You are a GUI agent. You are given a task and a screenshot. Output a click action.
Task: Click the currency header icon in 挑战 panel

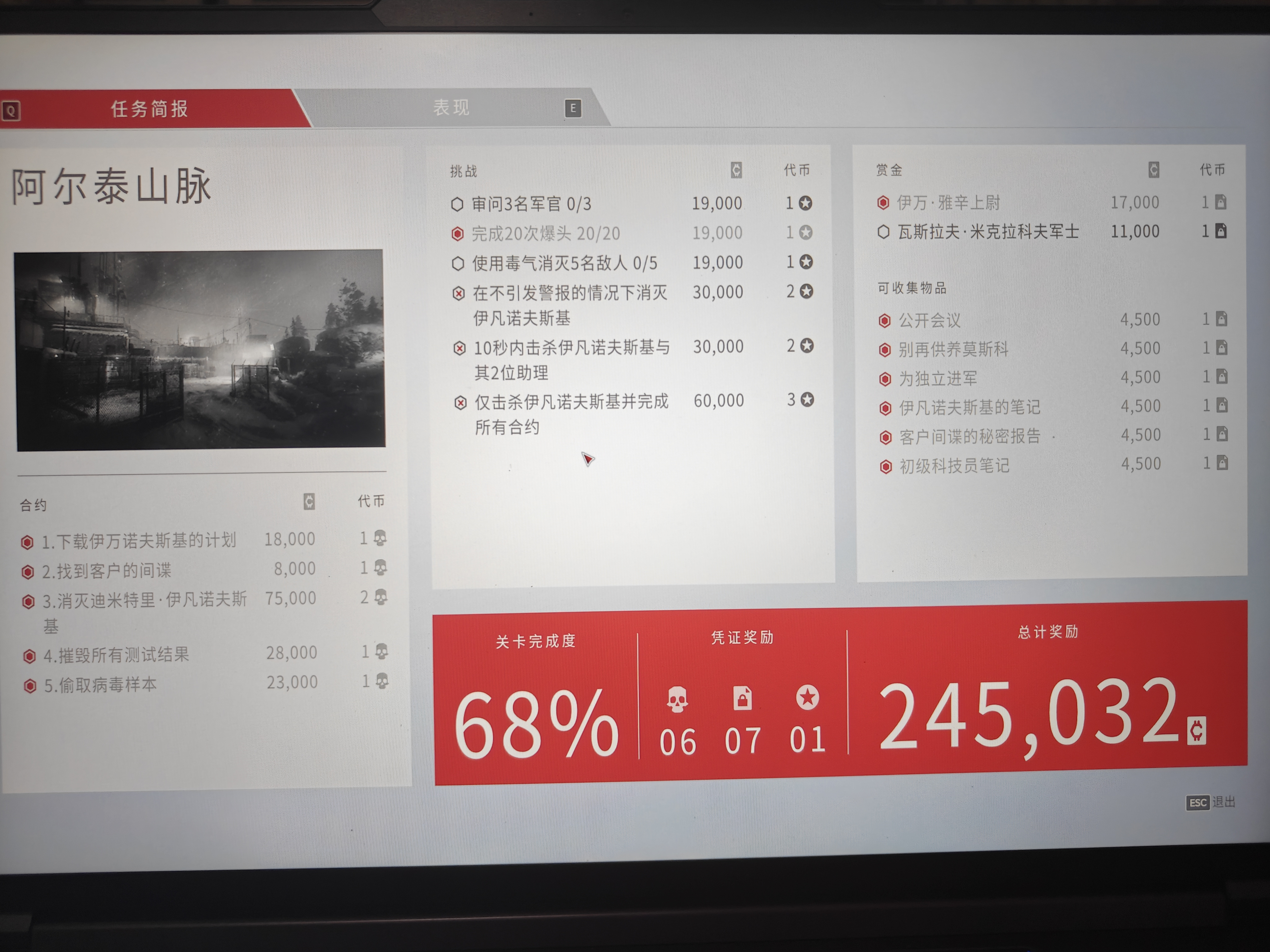736,170
